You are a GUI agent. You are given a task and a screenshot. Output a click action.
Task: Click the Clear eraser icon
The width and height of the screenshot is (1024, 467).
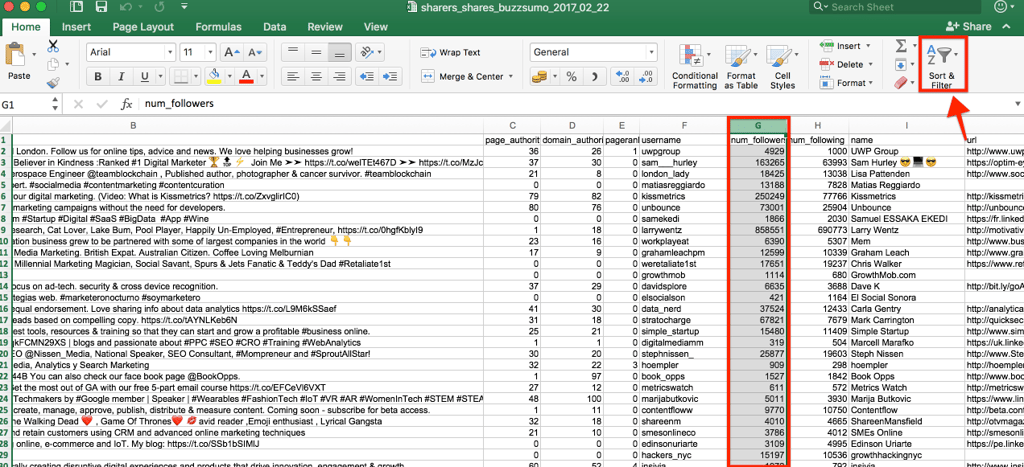coord(900,83)
